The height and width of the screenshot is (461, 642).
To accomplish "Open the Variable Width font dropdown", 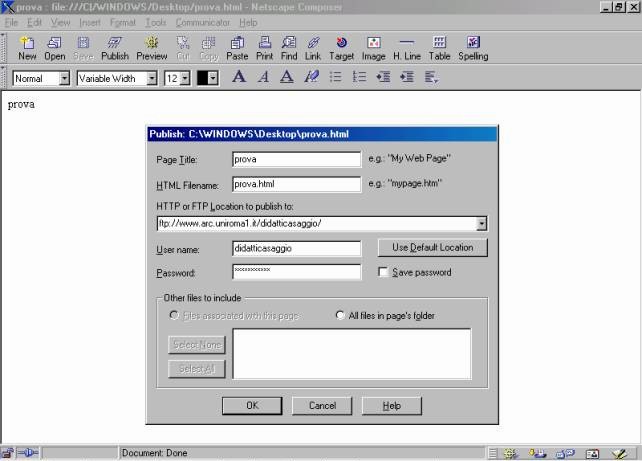I will click(x=152, y=78).
